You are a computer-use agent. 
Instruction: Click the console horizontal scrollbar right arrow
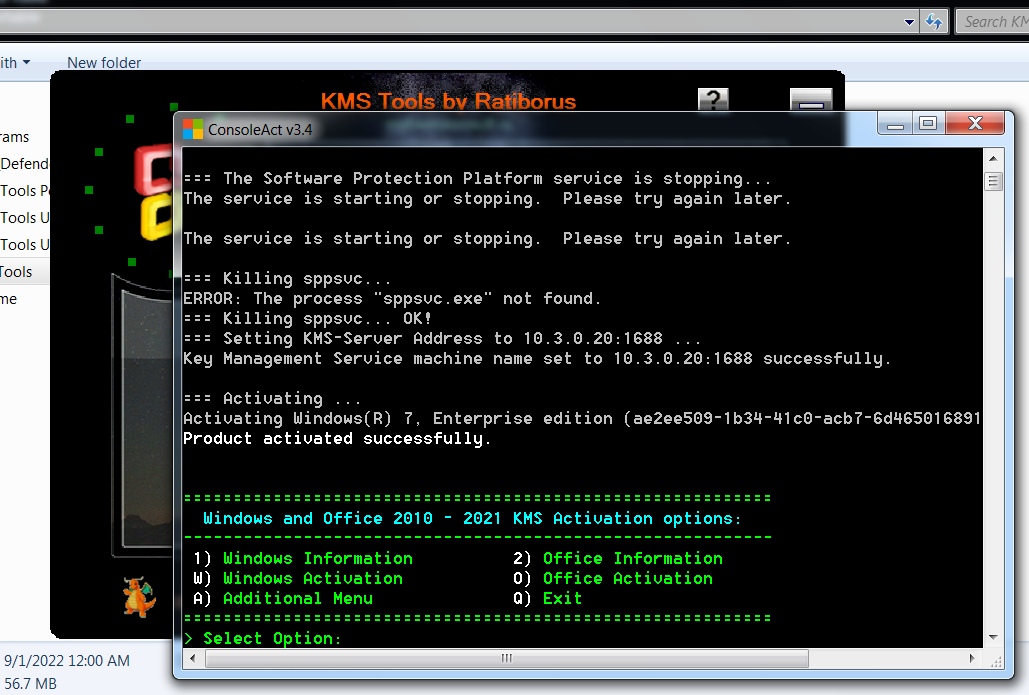pyautogui.click(x=972, y=658)
